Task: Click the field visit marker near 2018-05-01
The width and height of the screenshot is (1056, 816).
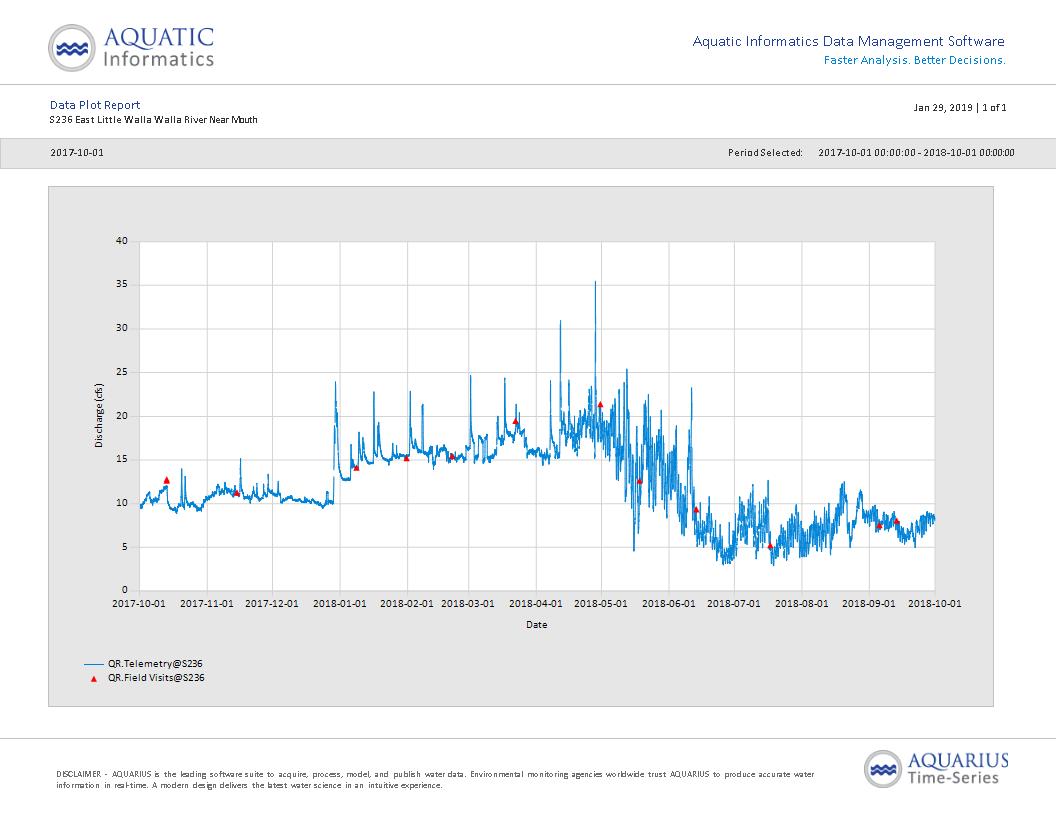Action: coord(600,405)
